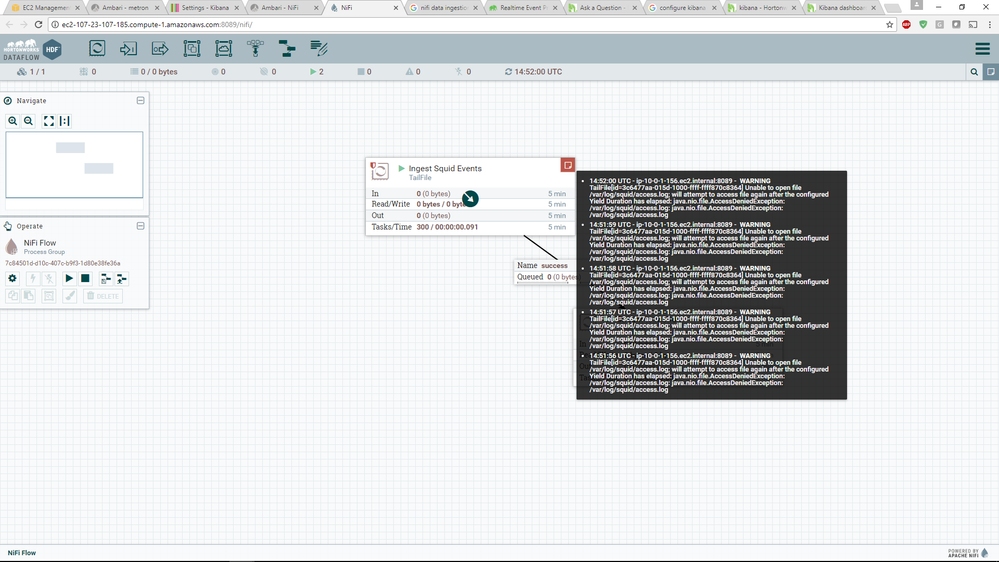Viewport: 999px width, 562px height.
Task: Click the Fit view icon in Navigate
Action: point(48,121)
